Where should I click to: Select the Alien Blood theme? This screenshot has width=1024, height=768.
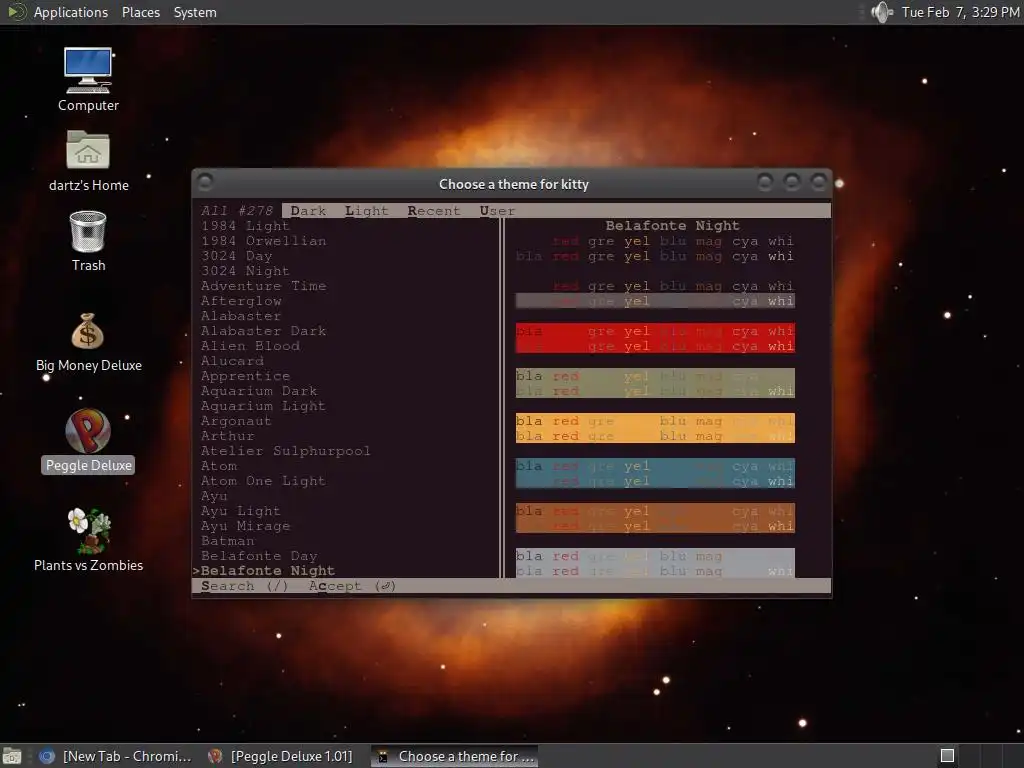(250, 346)
